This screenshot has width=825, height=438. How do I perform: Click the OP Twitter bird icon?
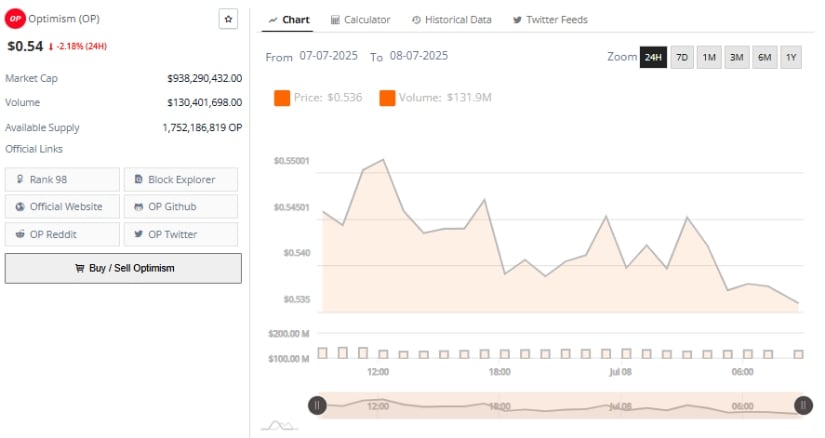138,234
